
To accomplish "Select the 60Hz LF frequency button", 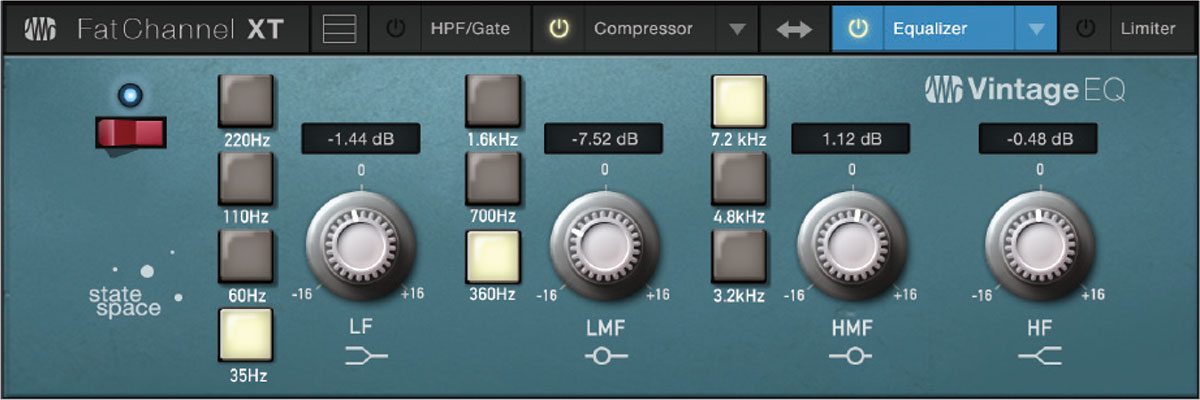I will [245, 257].
